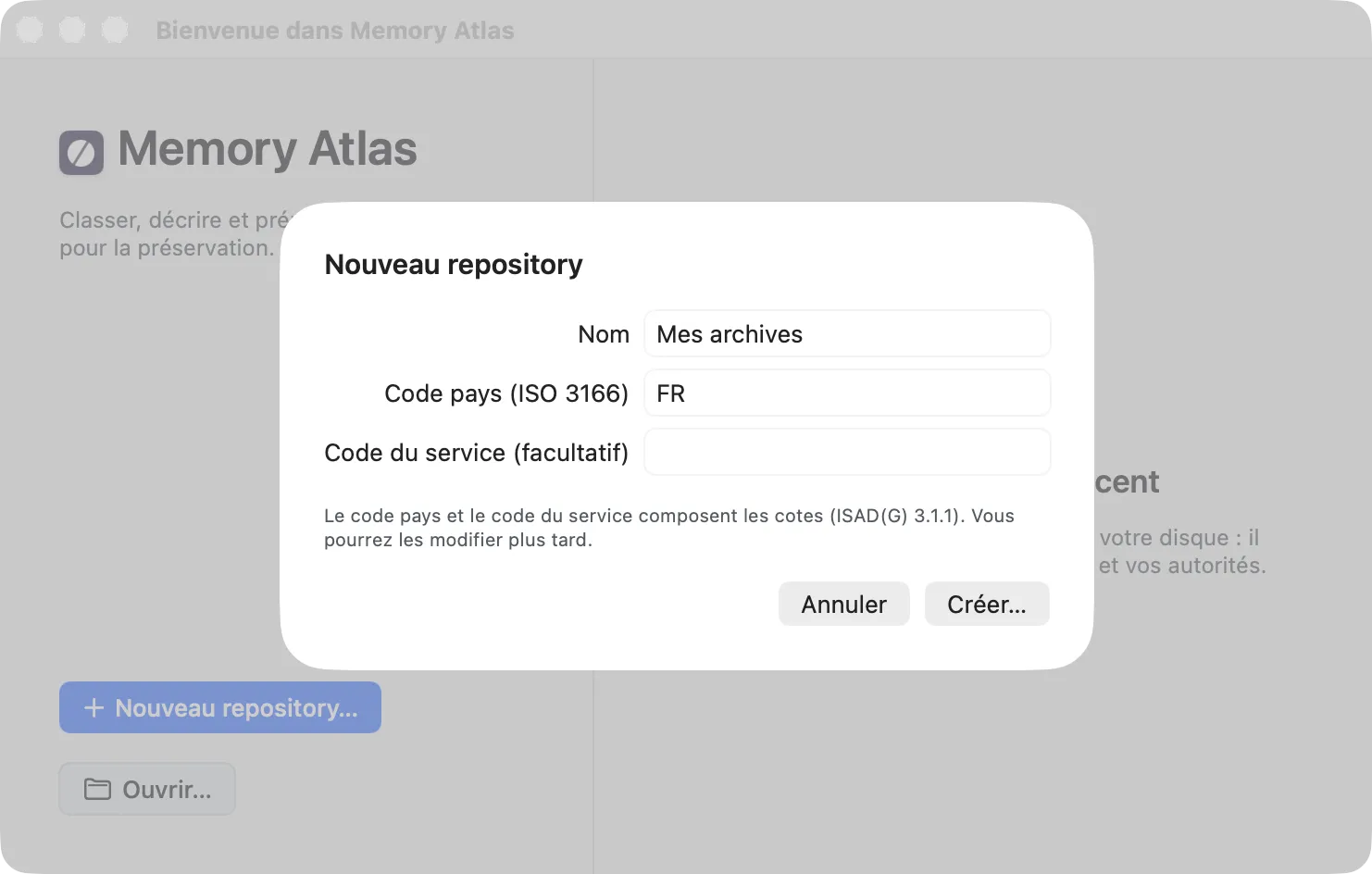Click window title Bienvenue dans Memory Atlas
Screen dimensions: 1372x874
coord(335,31)
